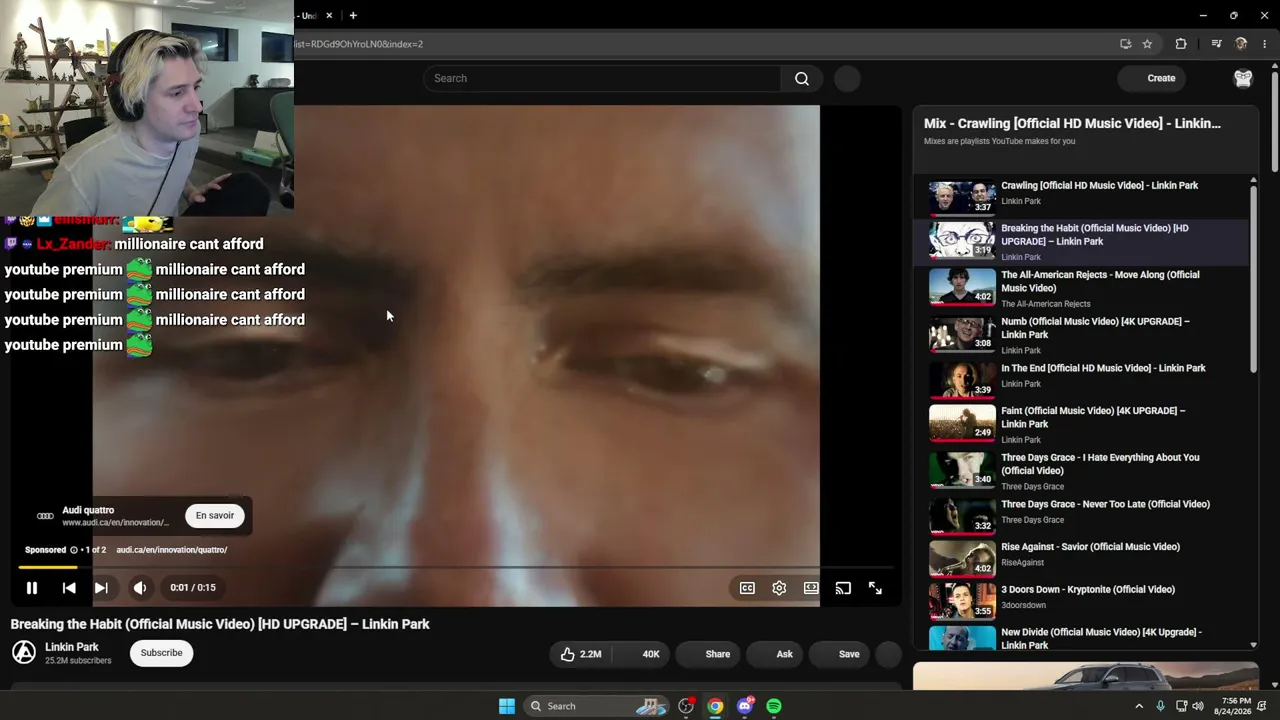The width and height of the screenshot is (1280, 720).
Task: Skip to the next video in the player
Action: (x=101, y=588)
